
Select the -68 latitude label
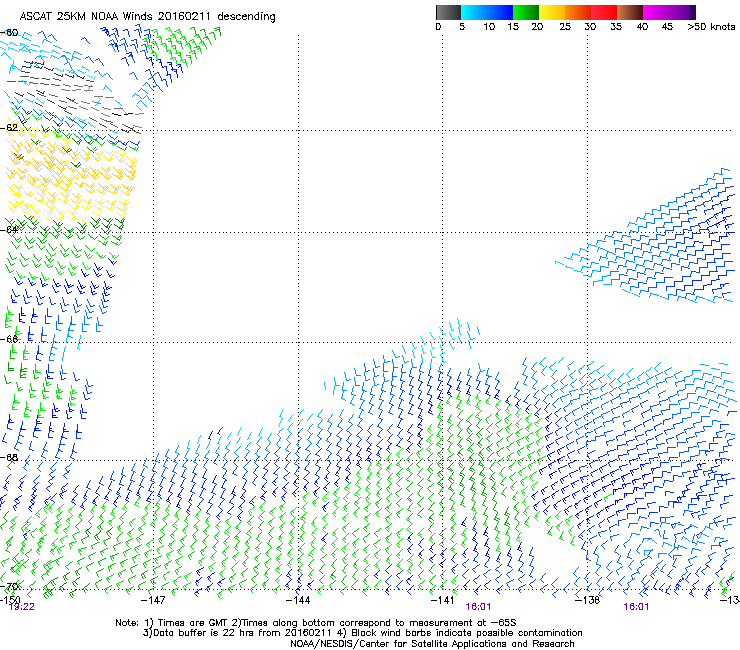click(9, 457)
